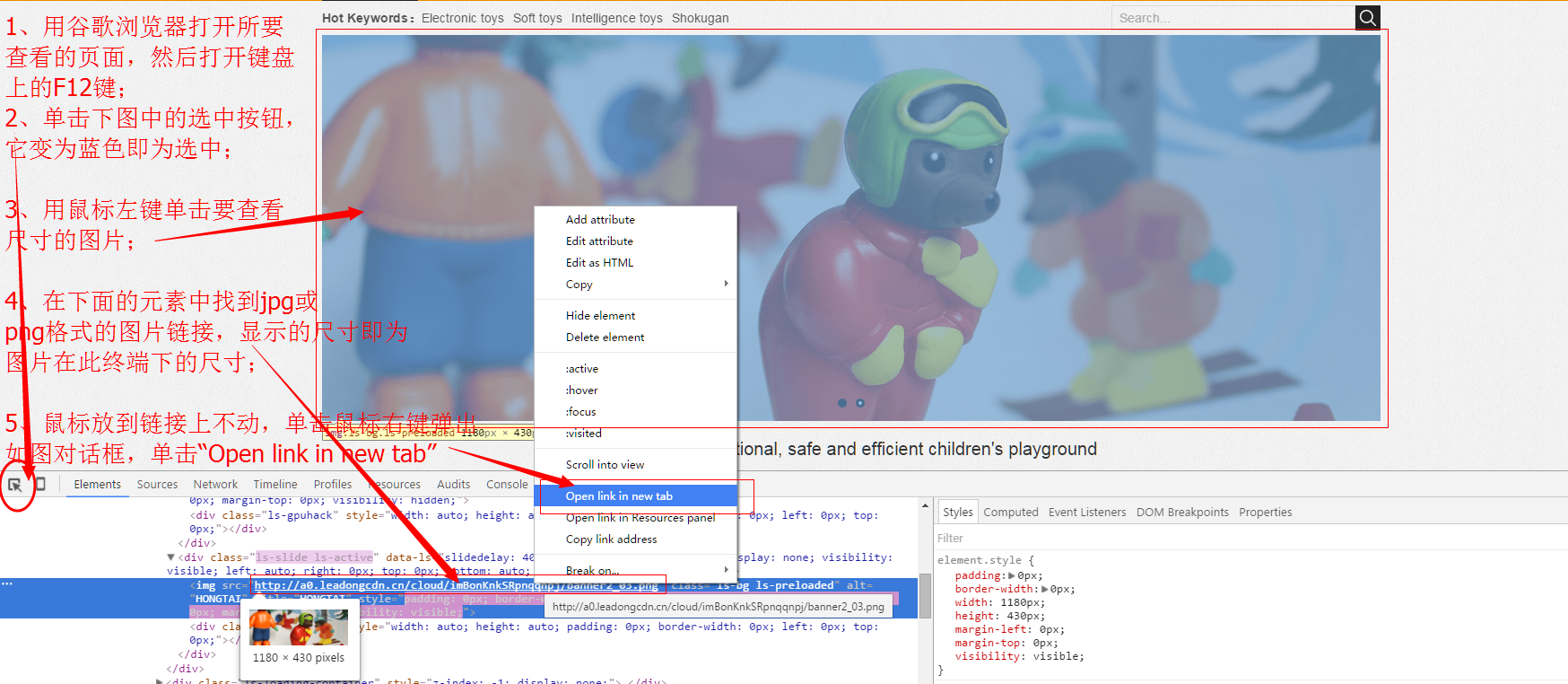Select the first banner slide dot
The height and width of the screenshot is (684, 1568).
(x=841, y=403)
